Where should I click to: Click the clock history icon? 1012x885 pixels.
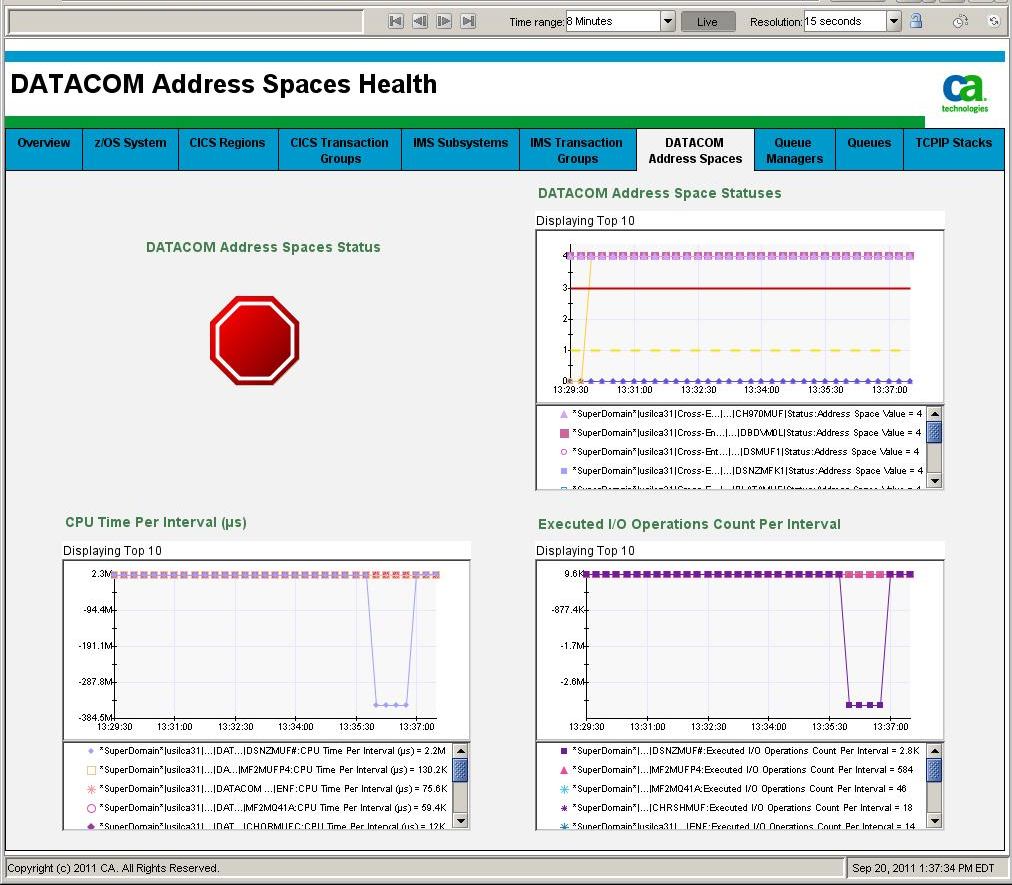coord(960,21)
